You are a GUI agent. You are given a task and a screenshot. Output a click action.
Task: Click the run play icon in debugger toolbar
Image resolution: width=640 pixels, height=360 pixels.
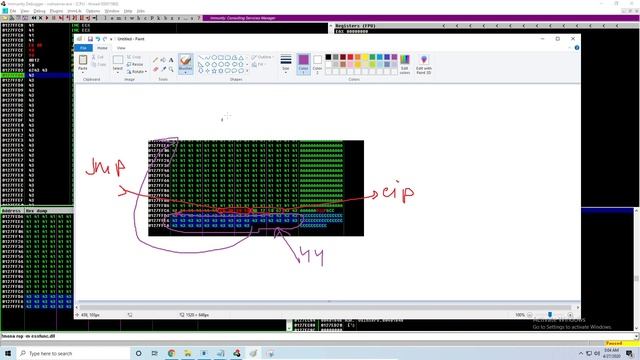coord(47,18)
